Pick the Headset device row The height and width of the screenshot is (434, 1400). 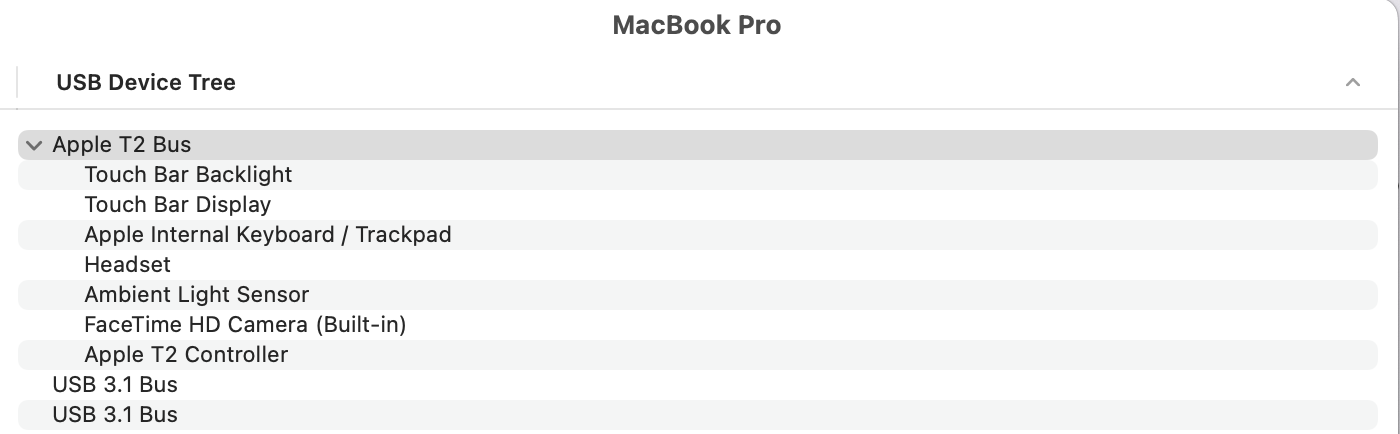point(127,265)
